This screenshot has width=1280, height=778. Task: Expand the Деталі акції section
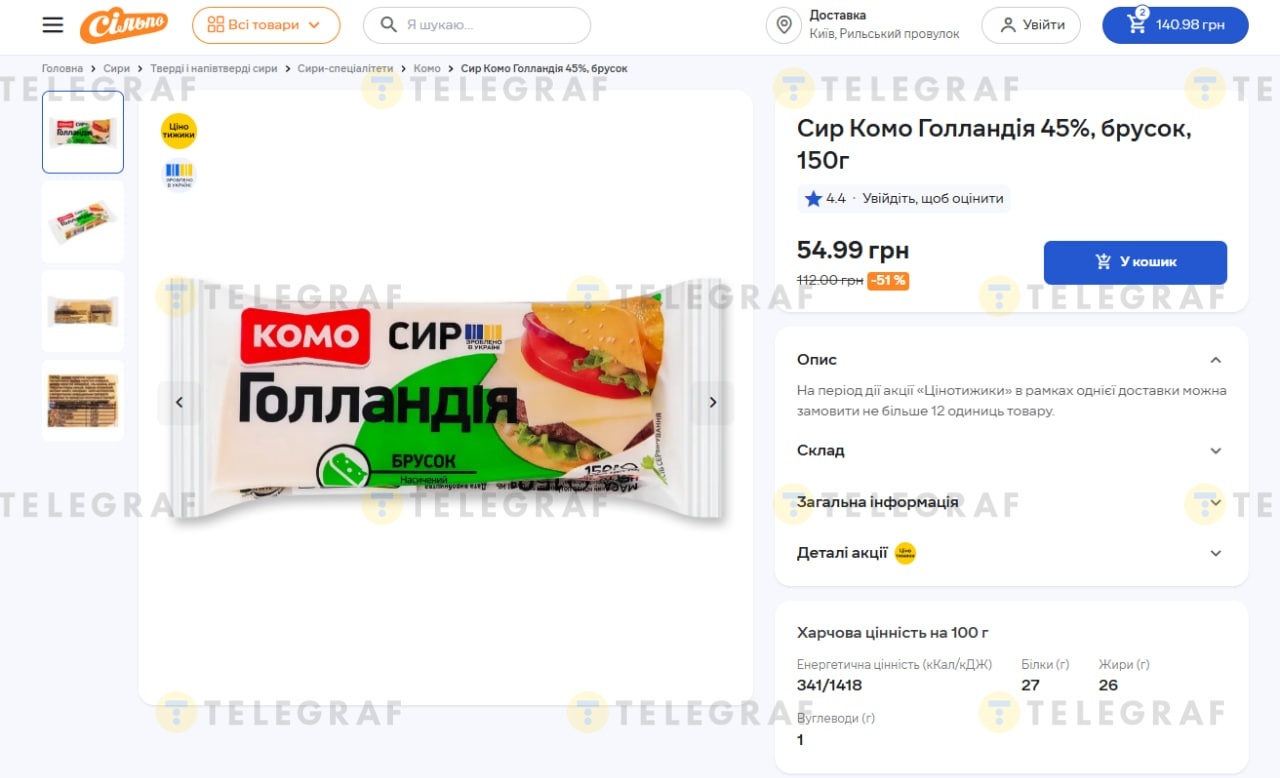1011,553
